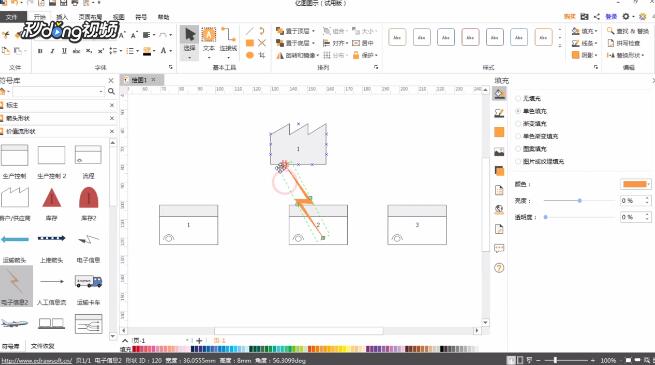Select 单色填充 solid fill option
The image size is (655, 365).
531,111
